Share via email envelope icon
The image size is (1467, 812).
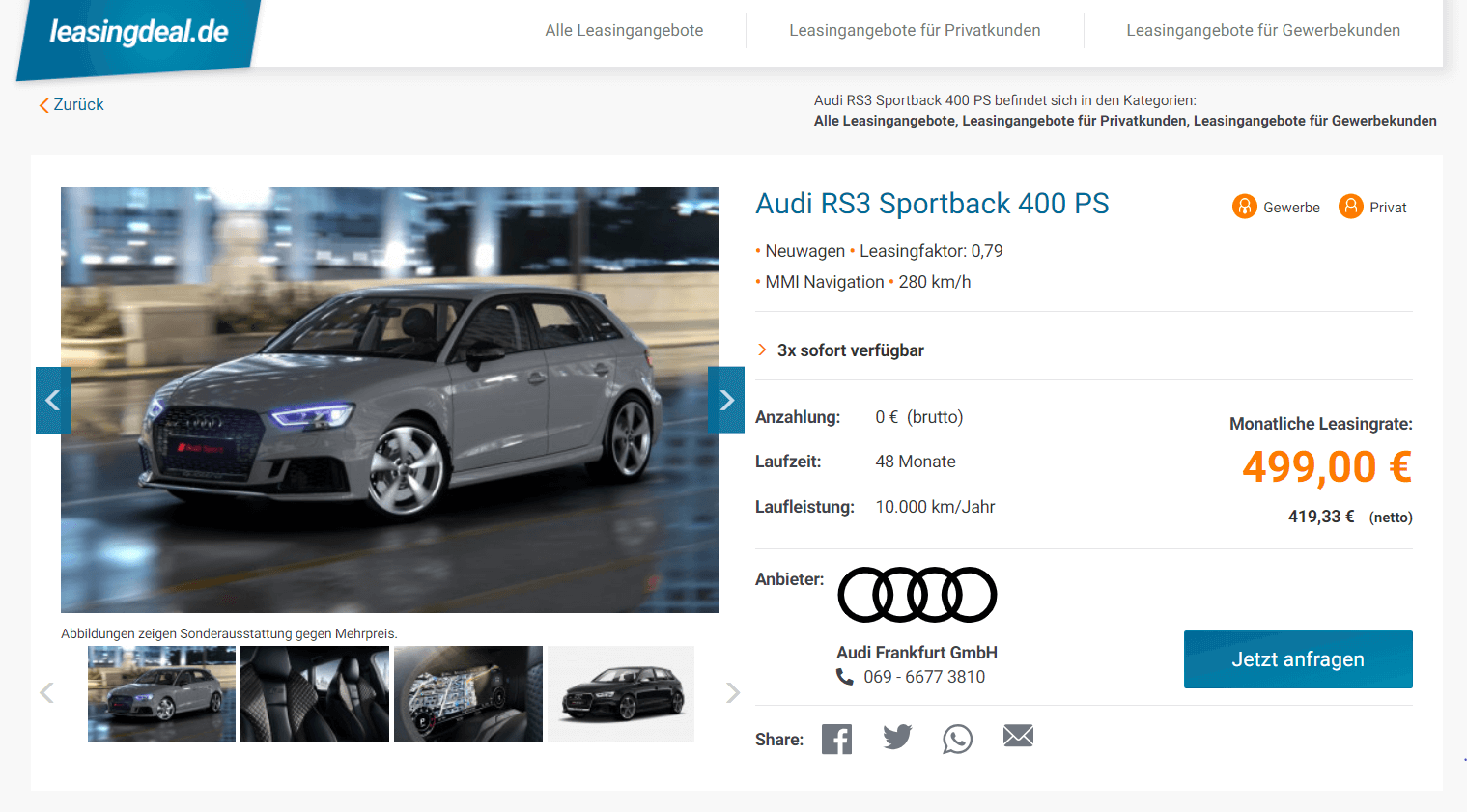click(1018, 736)
